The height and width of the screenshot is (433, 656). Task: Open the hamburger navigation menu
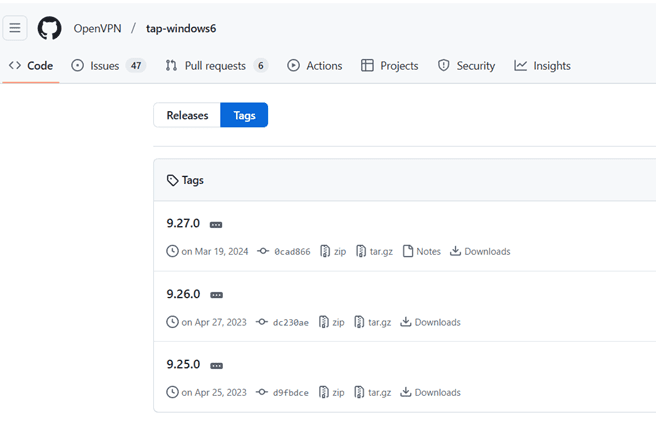15,28
